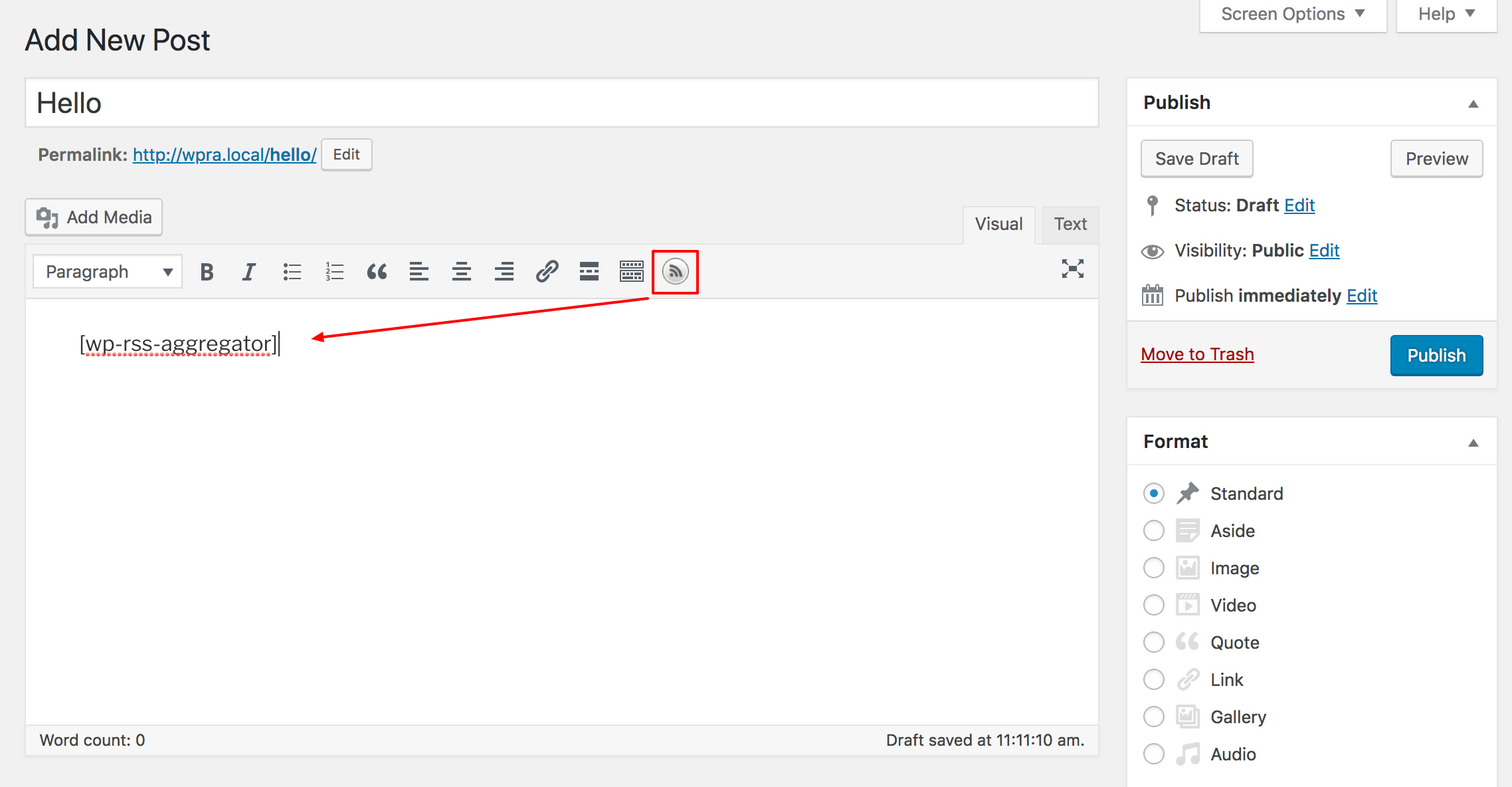Collapse the Format panel
The width and height of the screenshot is (1512, 787).
[x=1473, y=442]
